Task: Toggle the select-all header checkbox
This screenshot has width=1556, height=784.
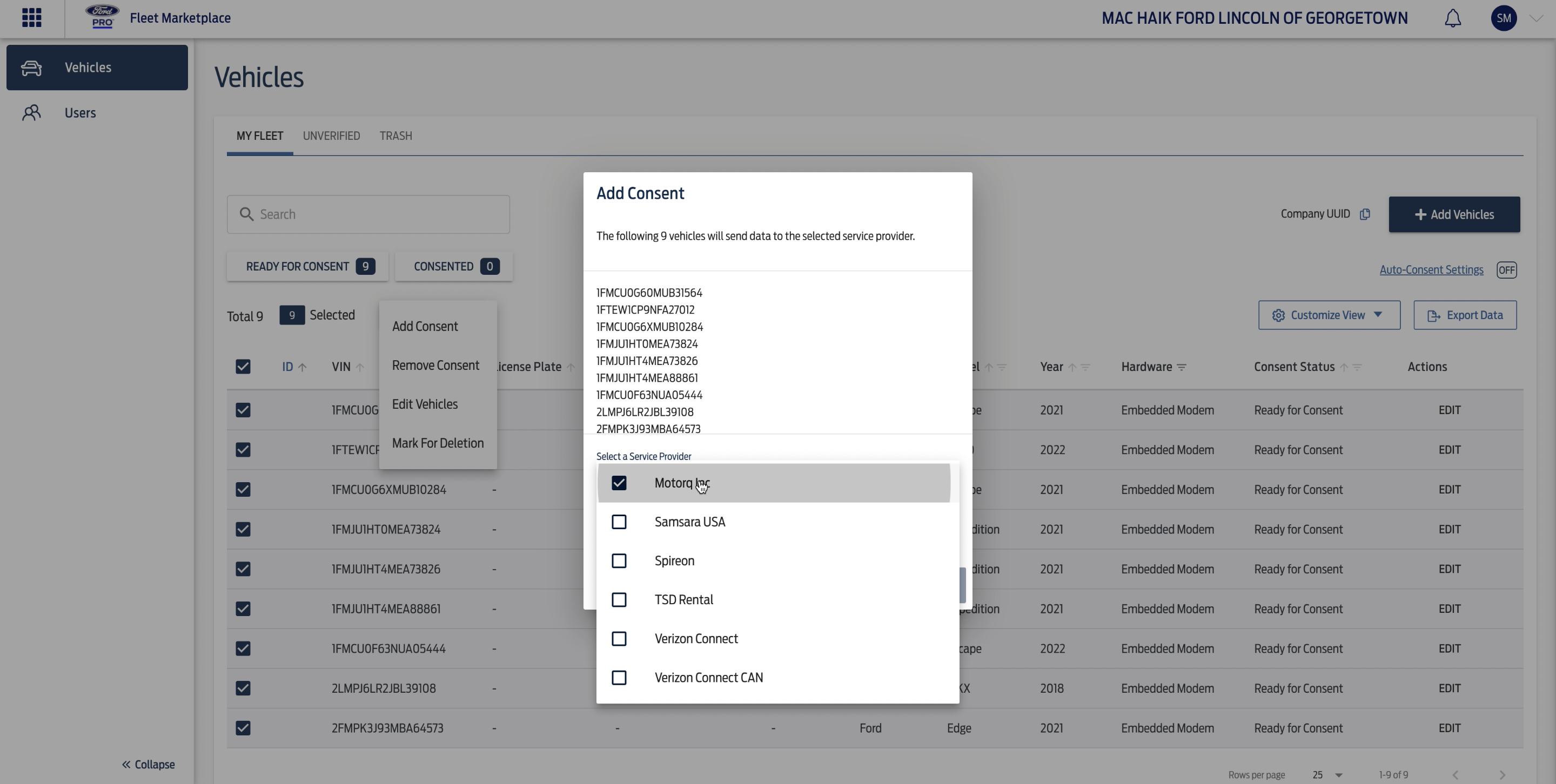Action: [x=243, y=367]
